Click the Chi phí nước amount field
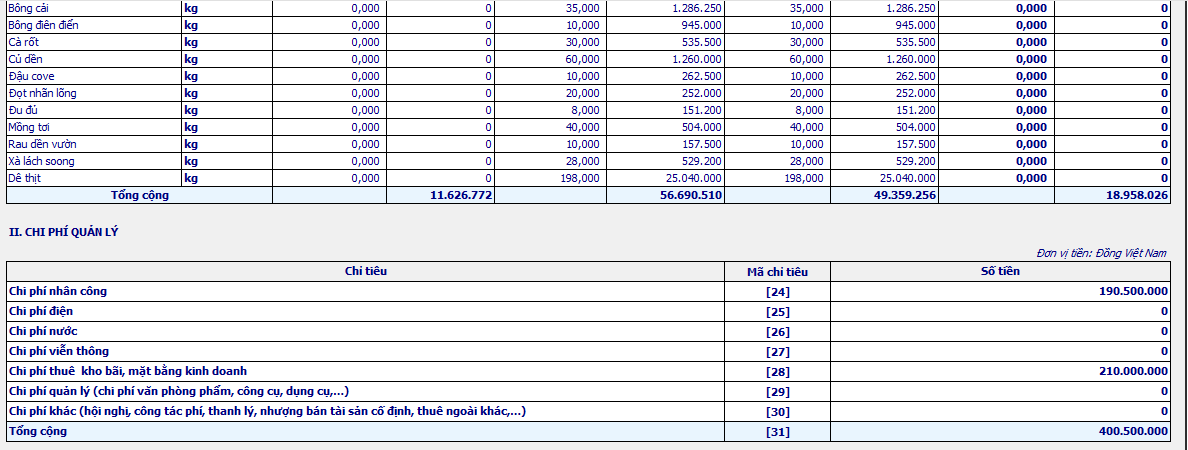This screenshot has height=450, width=1188. click(x=1000, y=331)
